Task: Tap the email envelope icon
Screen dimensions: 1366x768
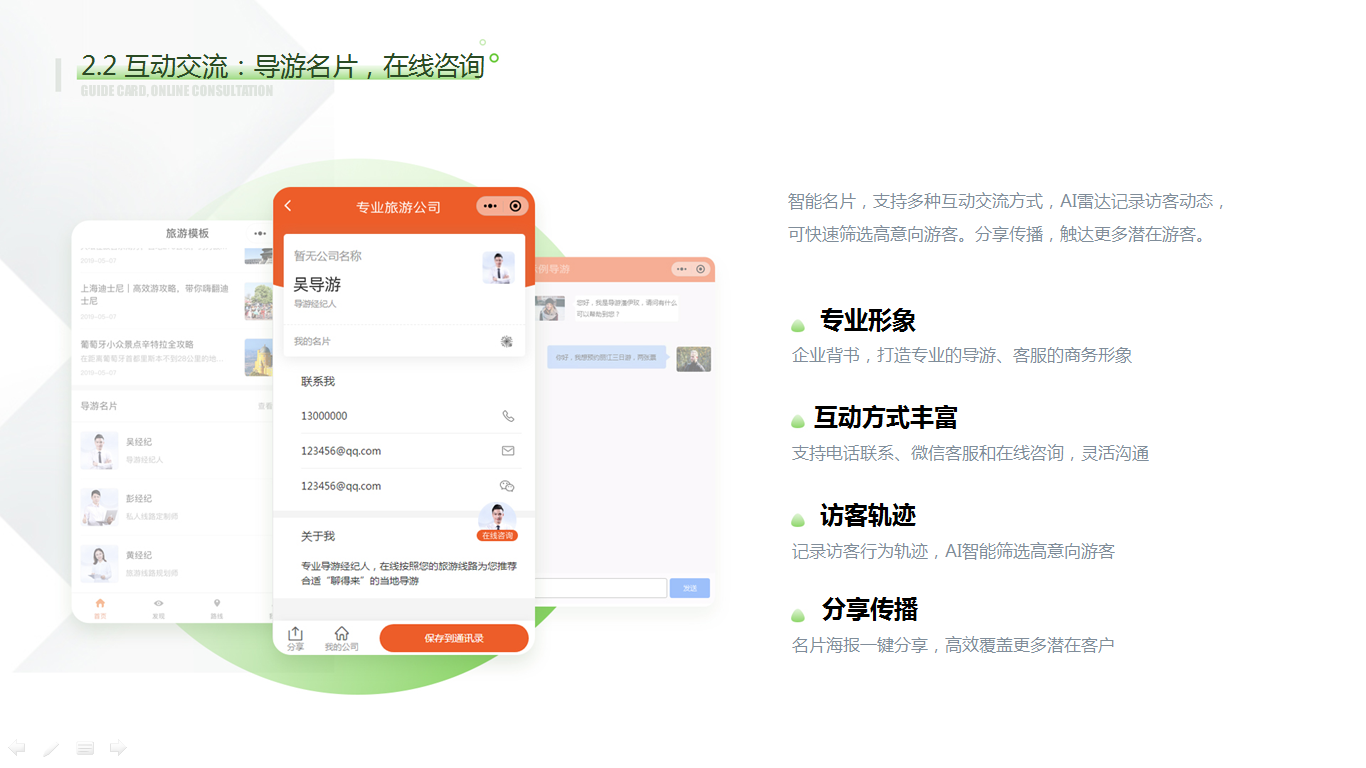Action: [508, 451]
